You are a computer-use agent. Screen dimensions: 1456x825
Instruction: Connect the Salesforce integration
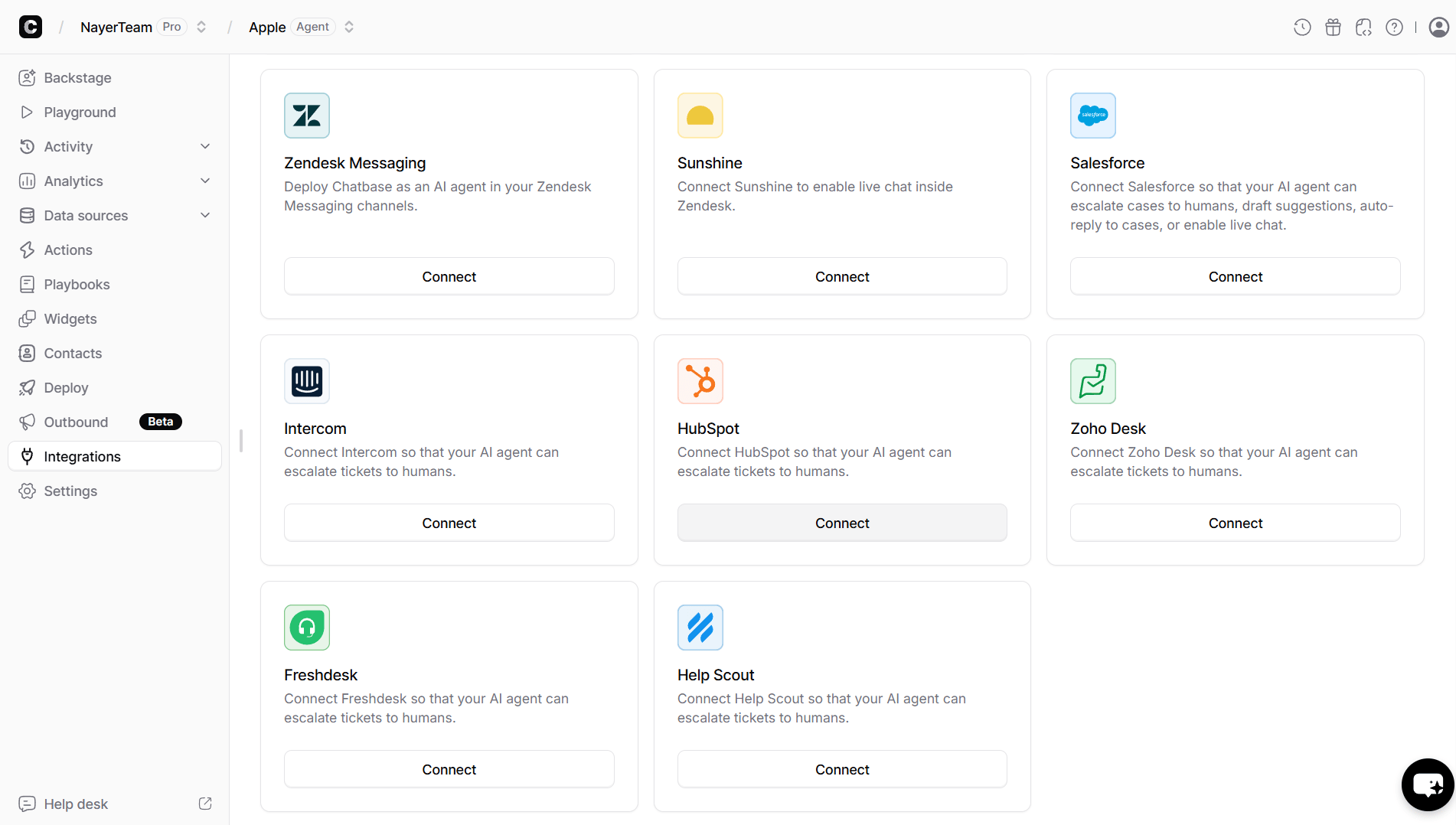click(1236, 276)
